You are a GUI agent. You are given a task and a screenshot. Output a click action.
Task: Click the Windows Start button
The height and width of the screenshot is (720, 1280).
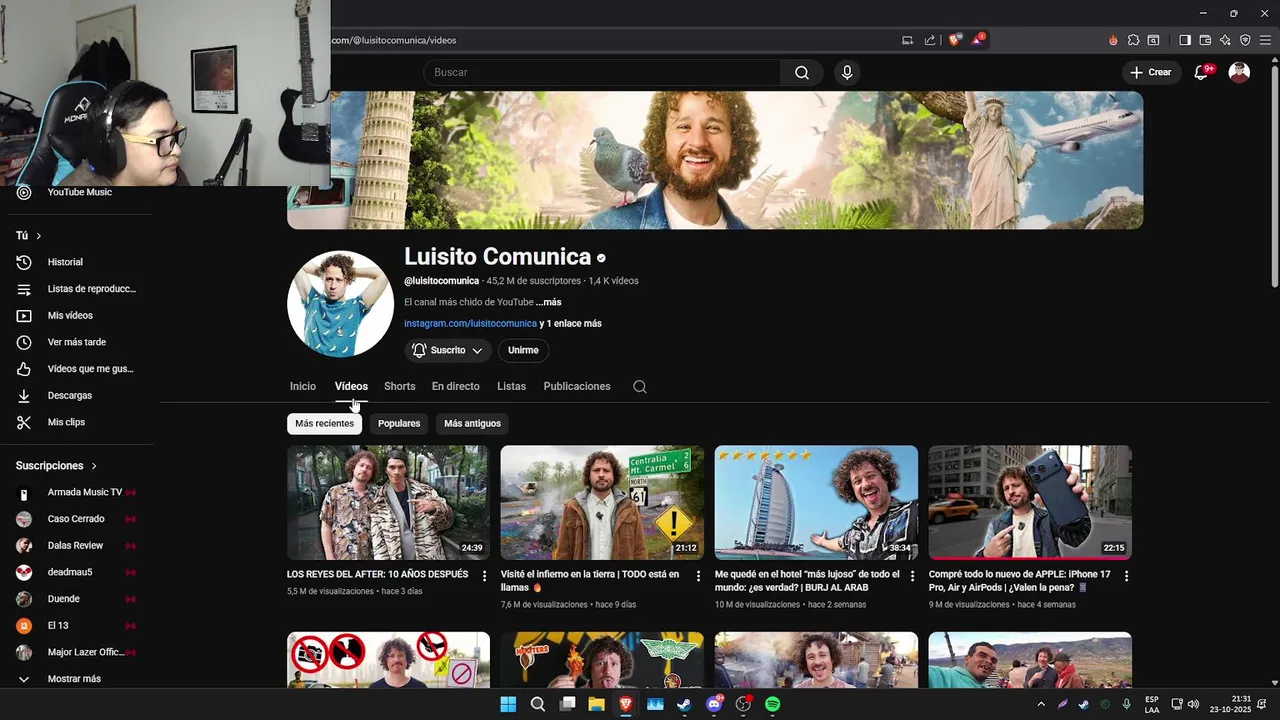508,704
